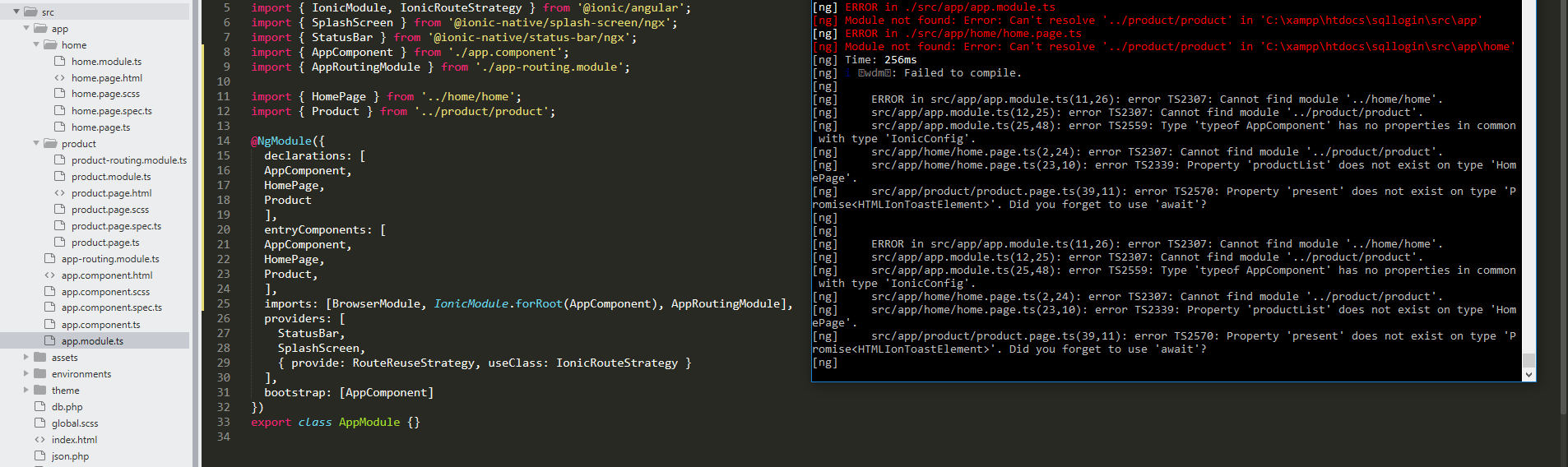Image resolution: width=1568 pixels, height=467 pixels.
Task: Click the product folder icon
Action: 50,143
